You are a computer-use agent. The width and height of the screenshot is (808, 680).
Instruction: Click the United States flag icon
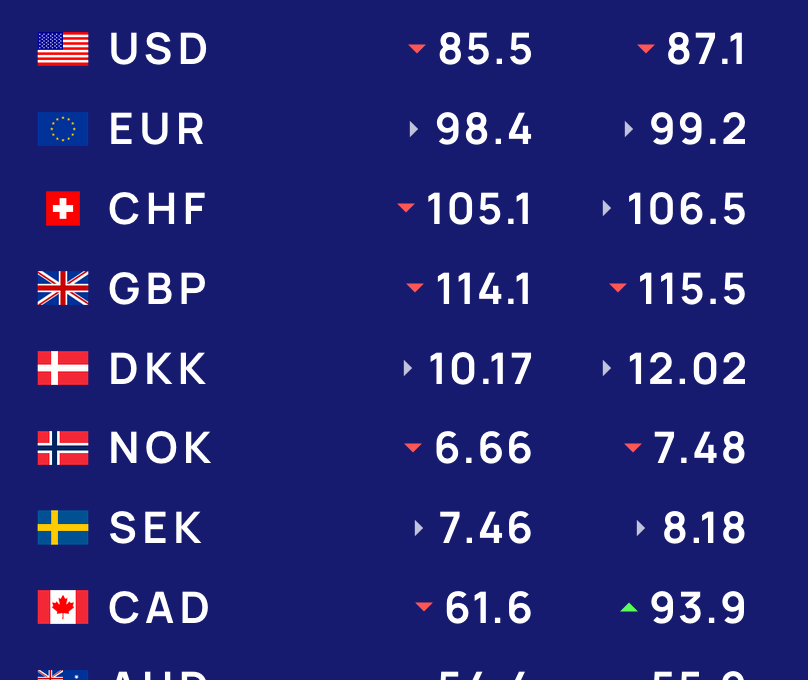[x=63, y=49]
